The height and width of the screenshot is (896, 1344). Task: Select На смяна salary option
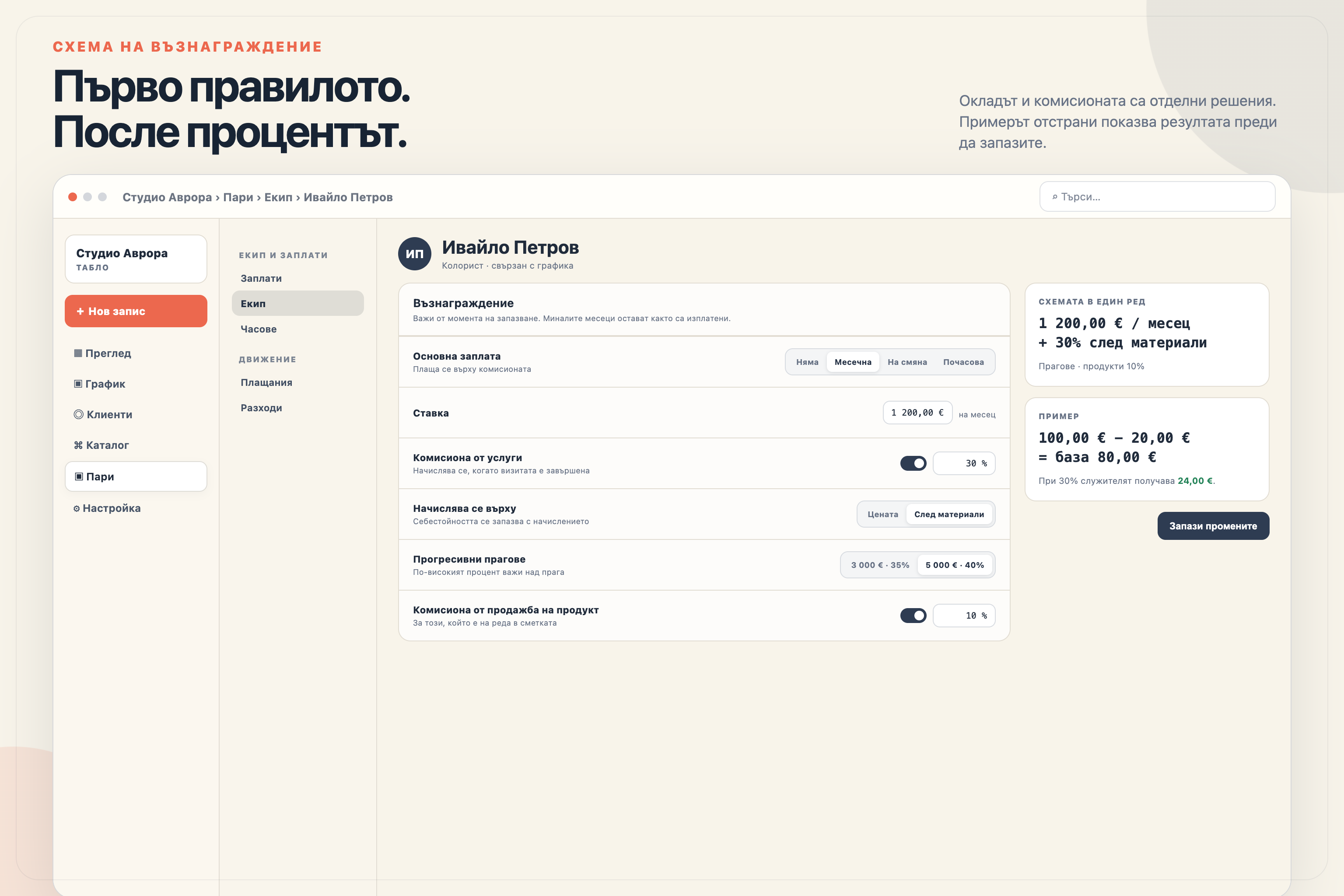(907, 362)
